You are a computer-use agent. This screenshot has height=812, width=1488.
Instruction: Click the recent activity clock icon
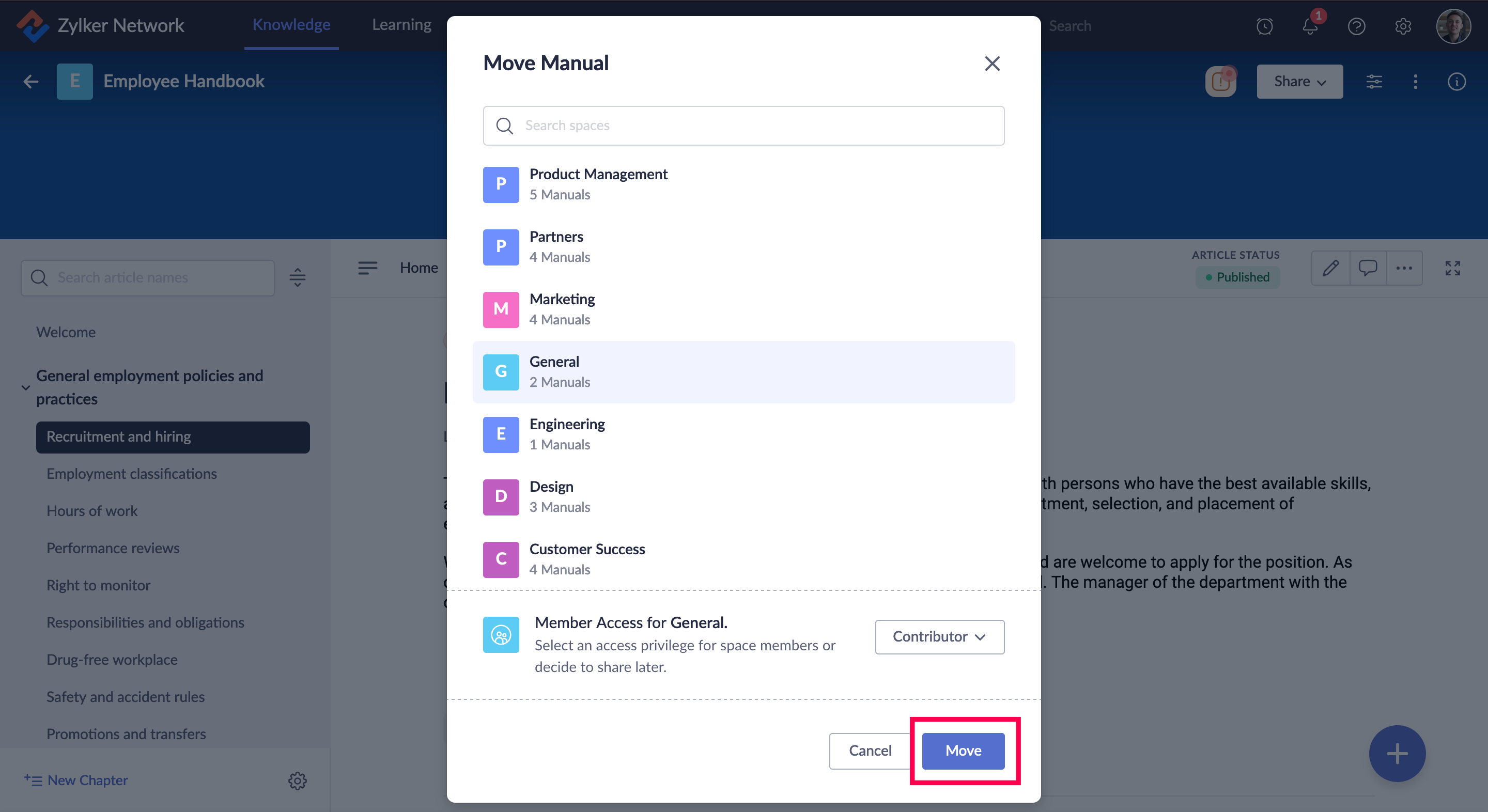coord(1264,26)
